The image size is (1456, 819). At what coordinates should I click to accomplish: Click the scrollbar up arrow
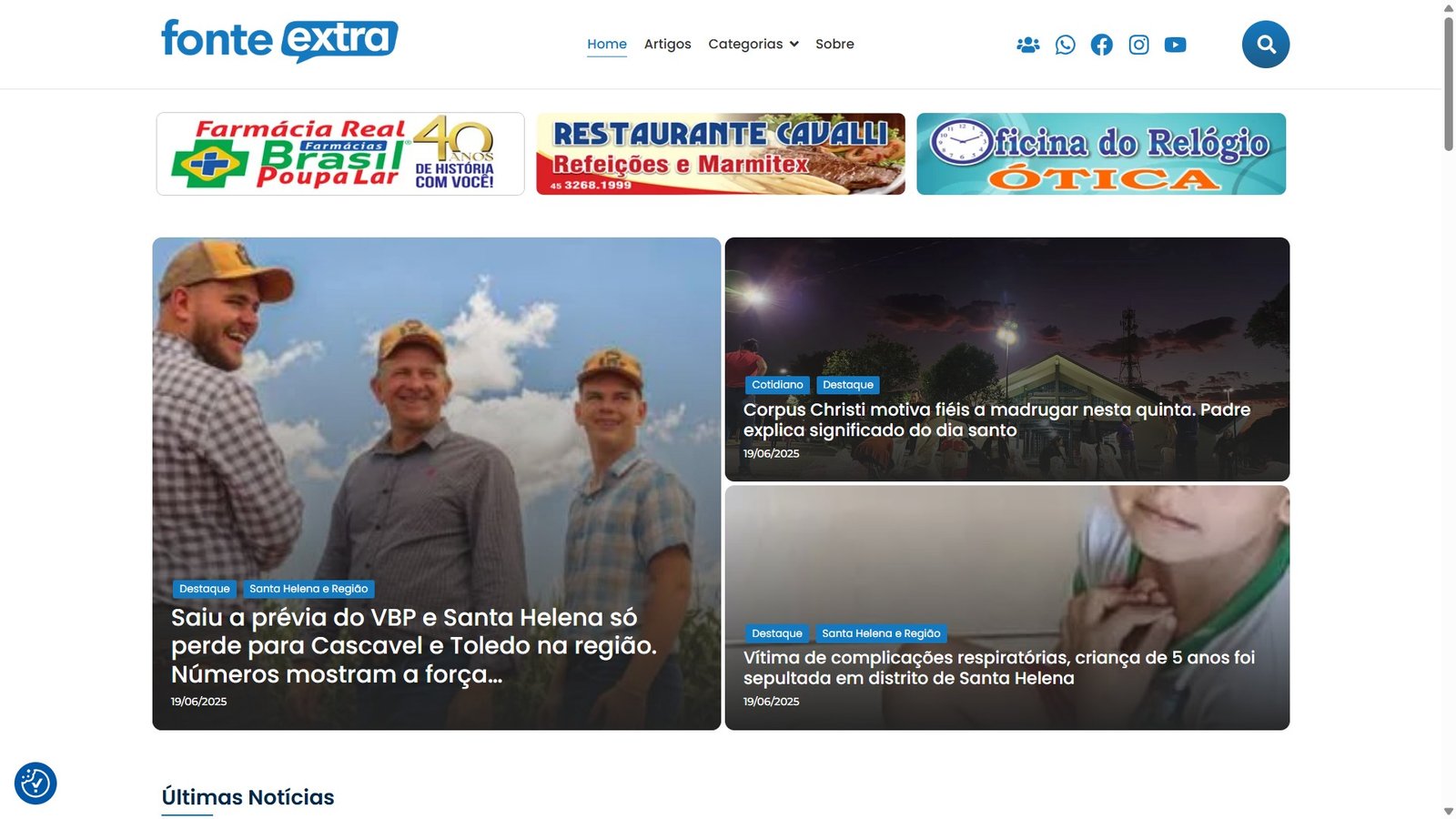point(1449,7)
